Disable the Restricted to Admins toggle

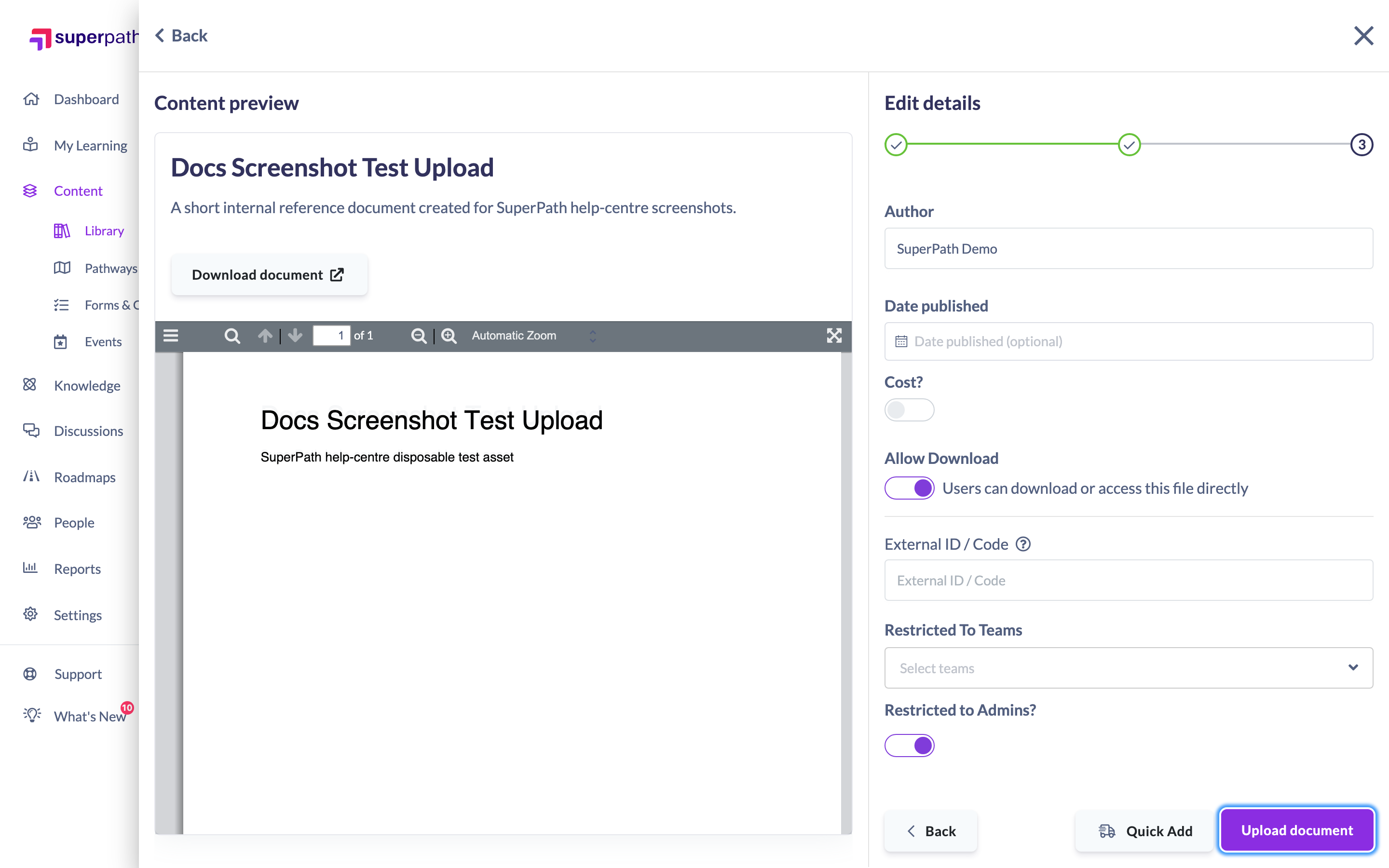909,746
